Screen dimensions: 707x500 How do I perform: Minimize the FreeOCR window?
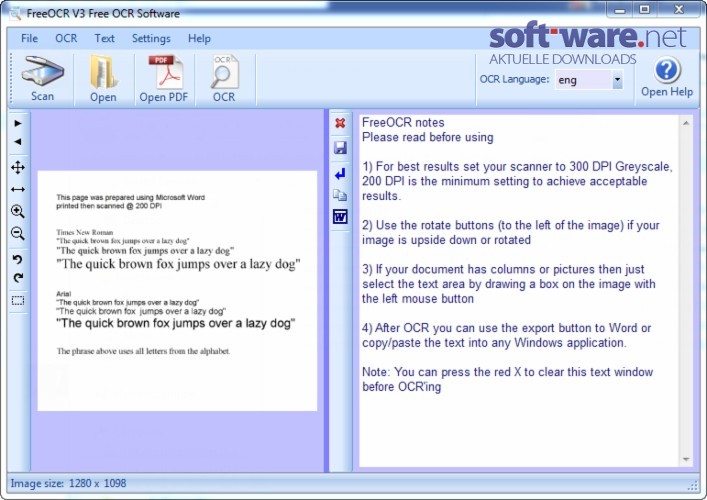click(x=620, y=9)
